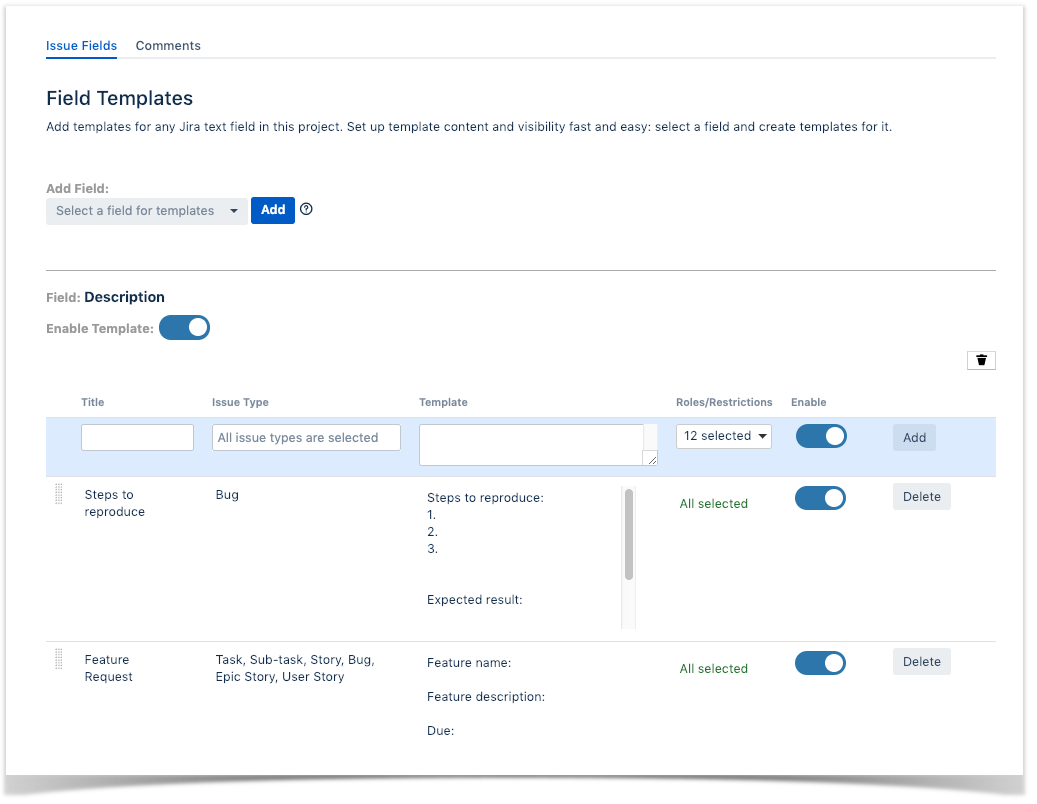Open the All issue types selector
This screenshot has width=1037, height=804.
click(x=306, y=438)
